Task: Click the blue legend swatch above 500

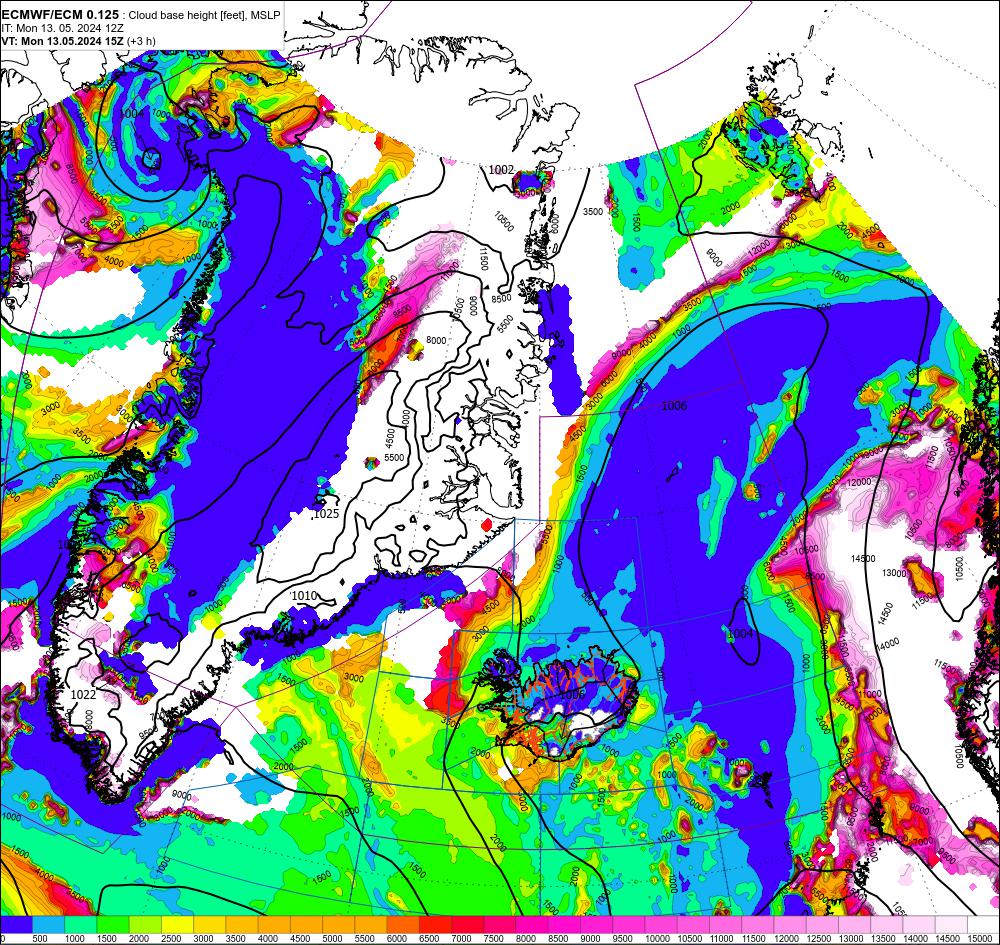Action: tap(48, 925)
